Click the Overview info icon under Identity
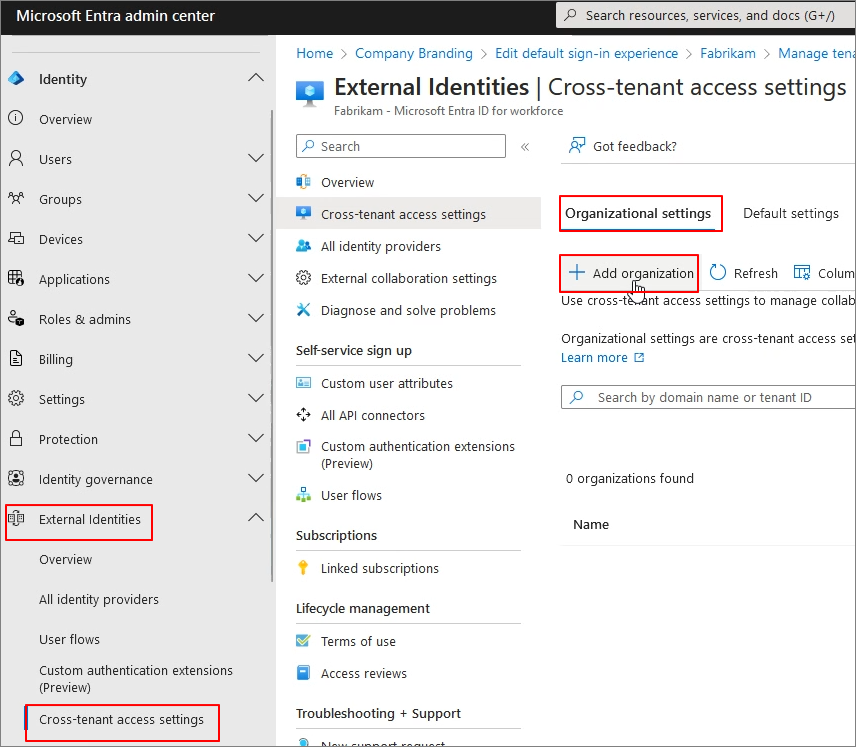This screenshot has height=747, width=856. pyautogui.click(x=16, y=118)
